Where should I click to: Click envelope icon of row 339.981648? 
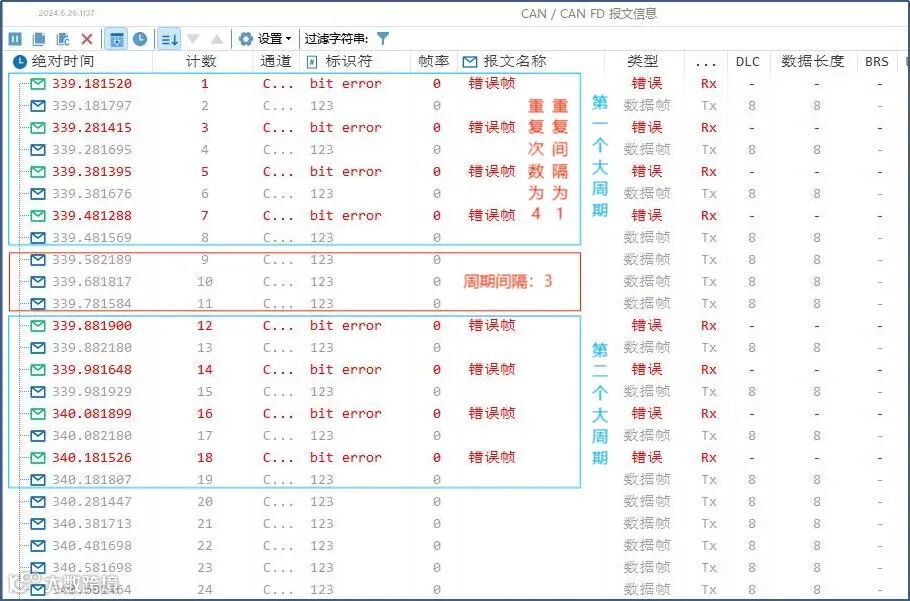(x=38, y=370)
